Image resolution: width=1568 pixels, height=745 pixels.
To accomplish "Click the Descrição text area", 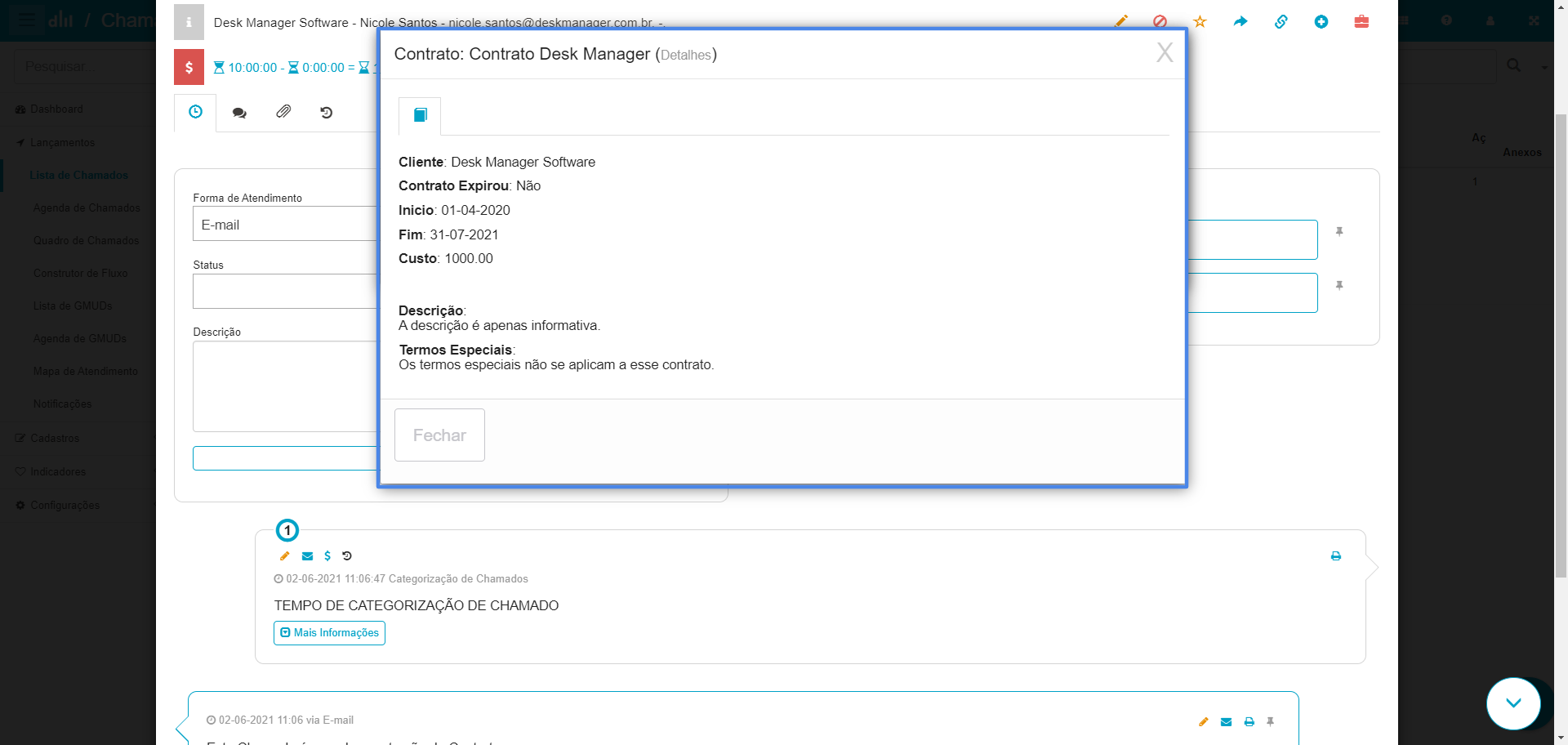I will click(285, 386).
